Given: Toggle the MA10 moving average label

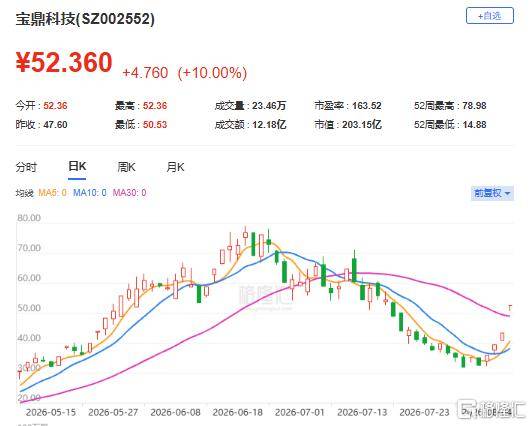Looking at the screenshot, I should [x=90, y=193].
